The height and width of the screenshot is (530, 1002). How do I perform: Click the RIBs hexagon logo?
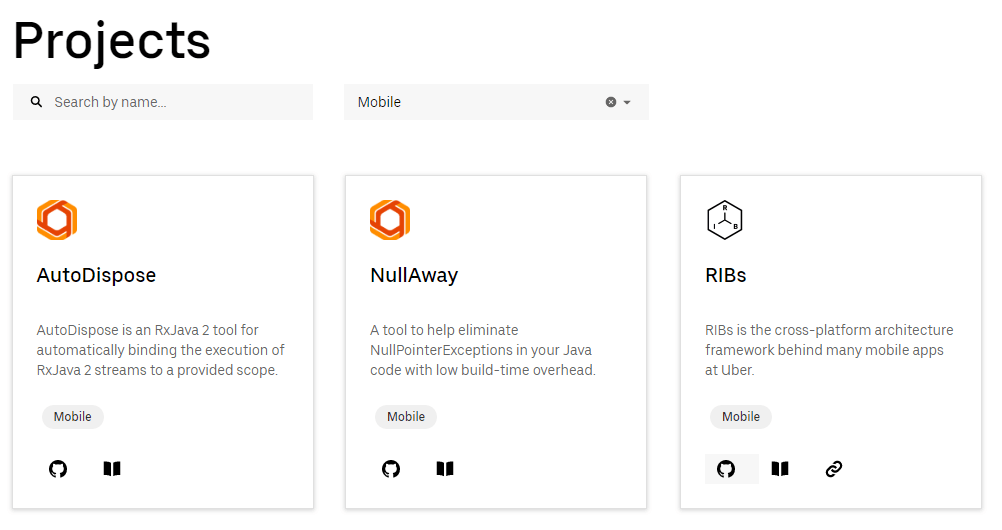(725, 220)
